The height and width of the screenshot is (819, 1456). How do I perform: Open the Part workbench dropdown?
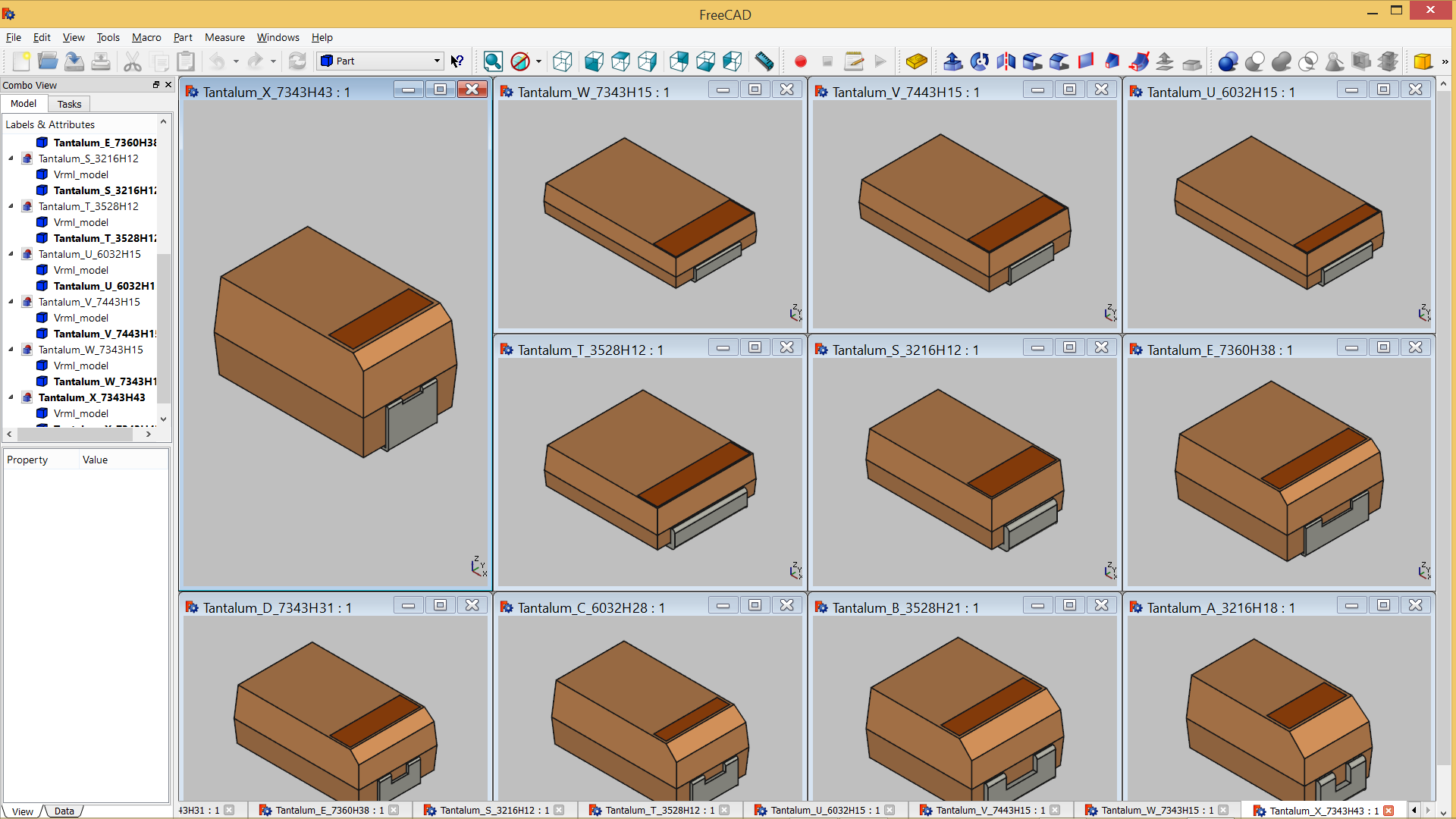380,61
